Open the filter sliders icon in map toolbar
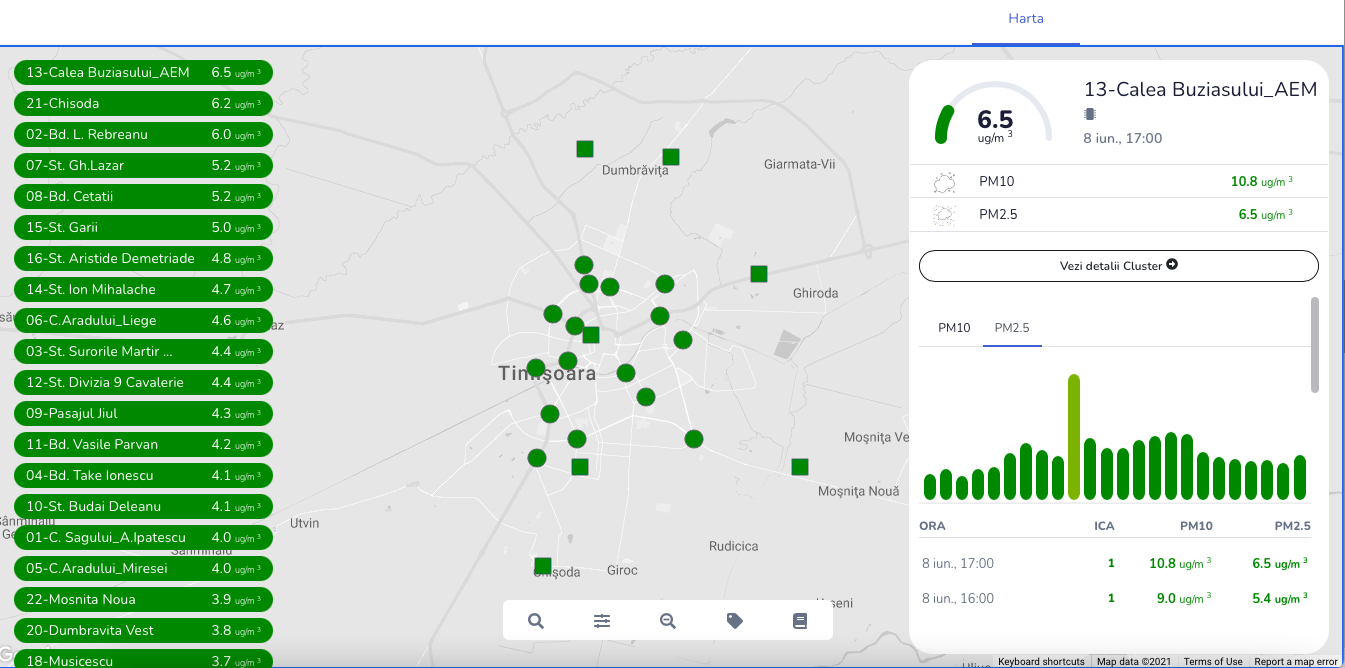The height and width of the screenshot is (668, 1345). tap(602, 621)
